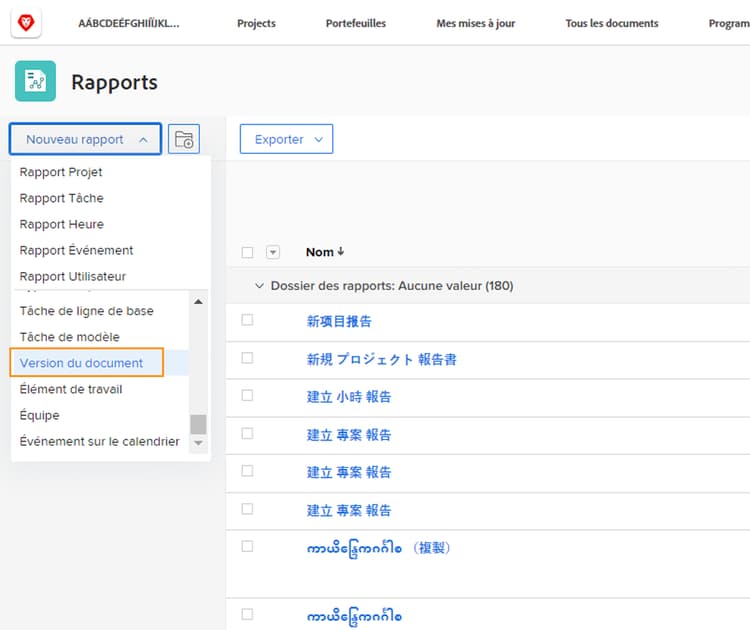The height and width of the screenshot is (630, 750).
Task: Open the second 建立 專案 報告 report
Action: pyautogui.click(x=349, y=472)
